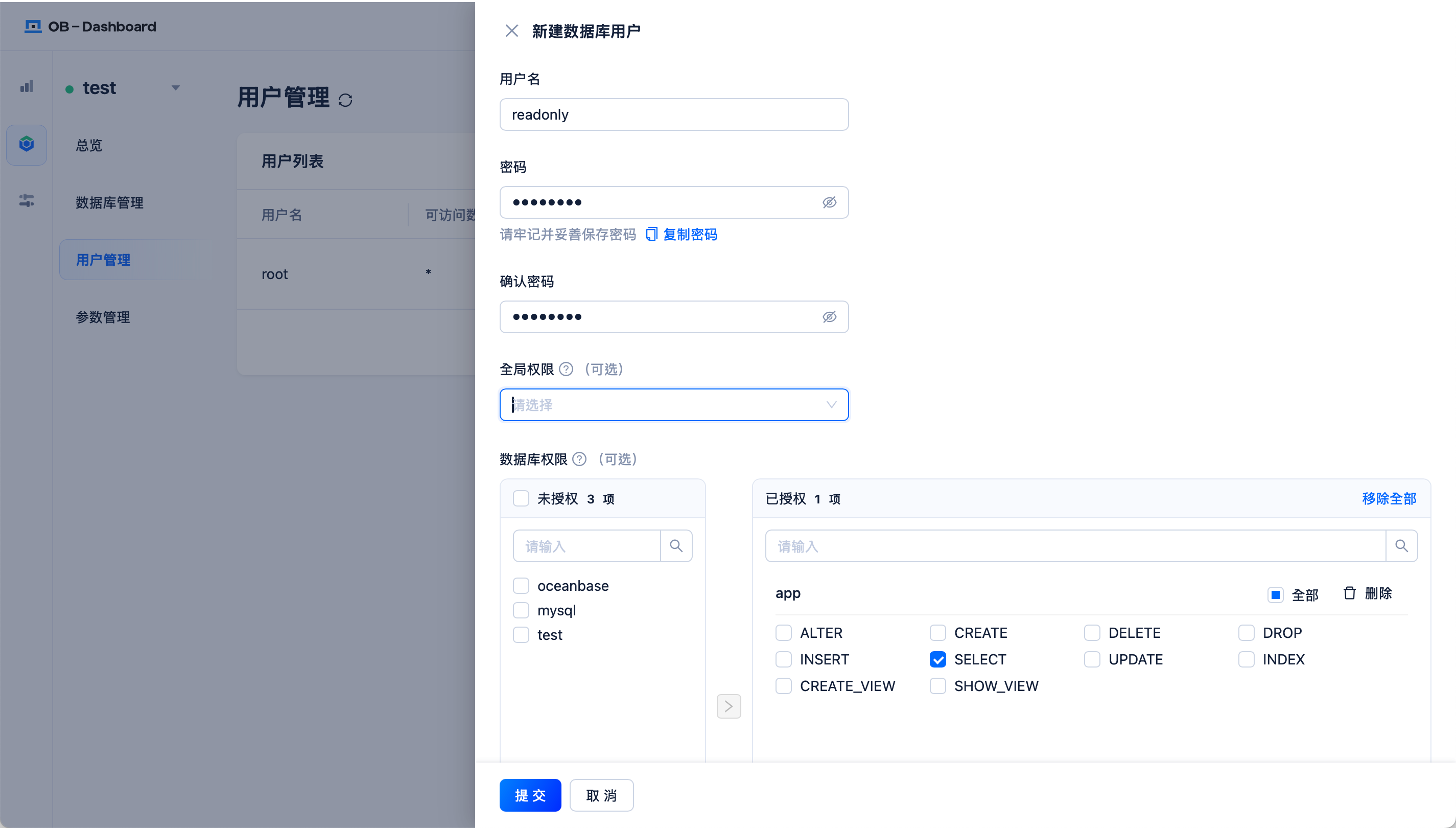Check the oceanbase database checkbox
Screen dimensions: 1456x828
coord(521,586)
